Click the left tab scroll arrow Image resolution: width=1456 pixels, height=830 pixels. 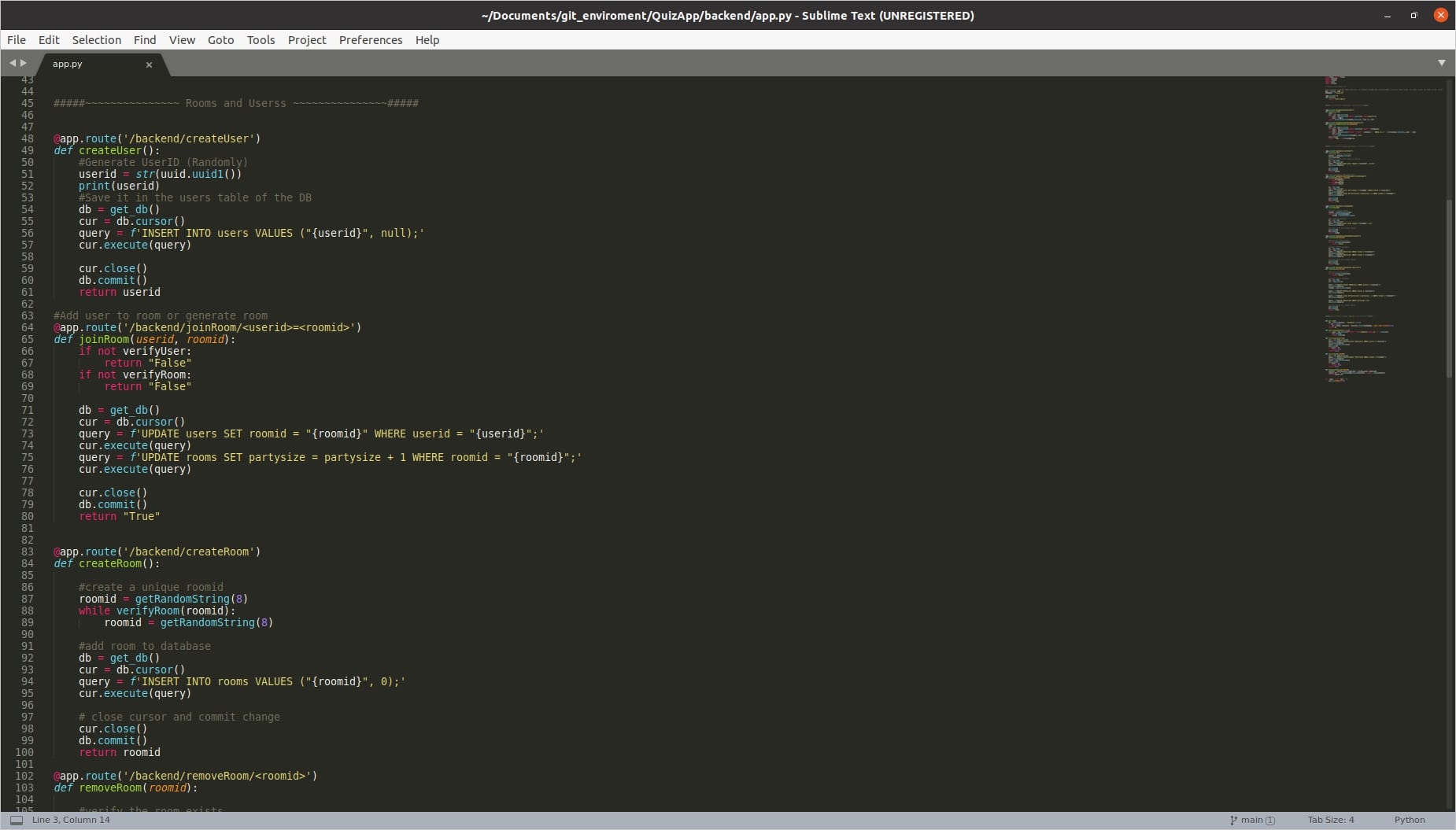click(12, 63)
